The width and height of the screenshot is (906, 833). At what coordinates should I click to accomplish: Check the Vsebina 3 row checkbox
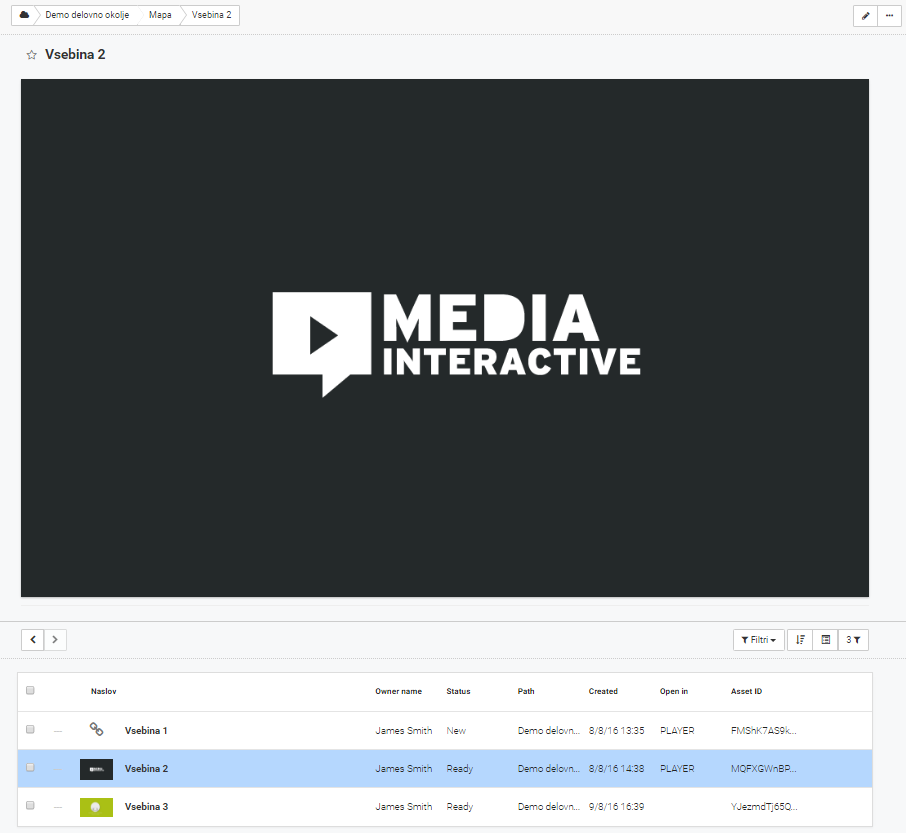click(x=30, y=806)
